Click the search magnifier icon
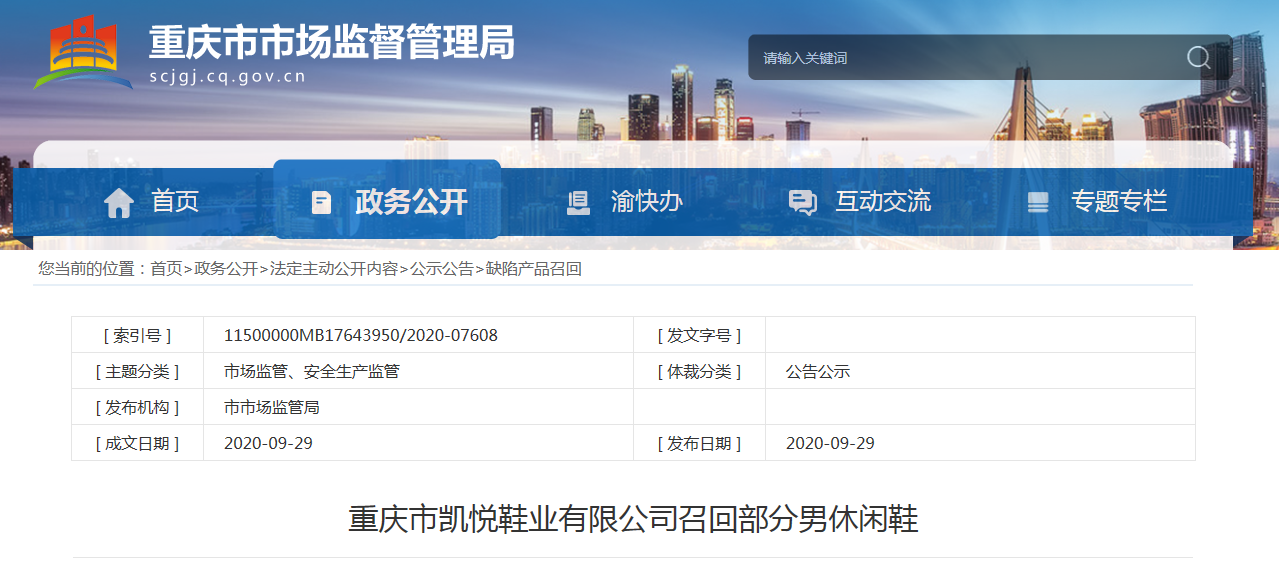The width and height of the screenshot is (1279, 578). pos(1198,57)
